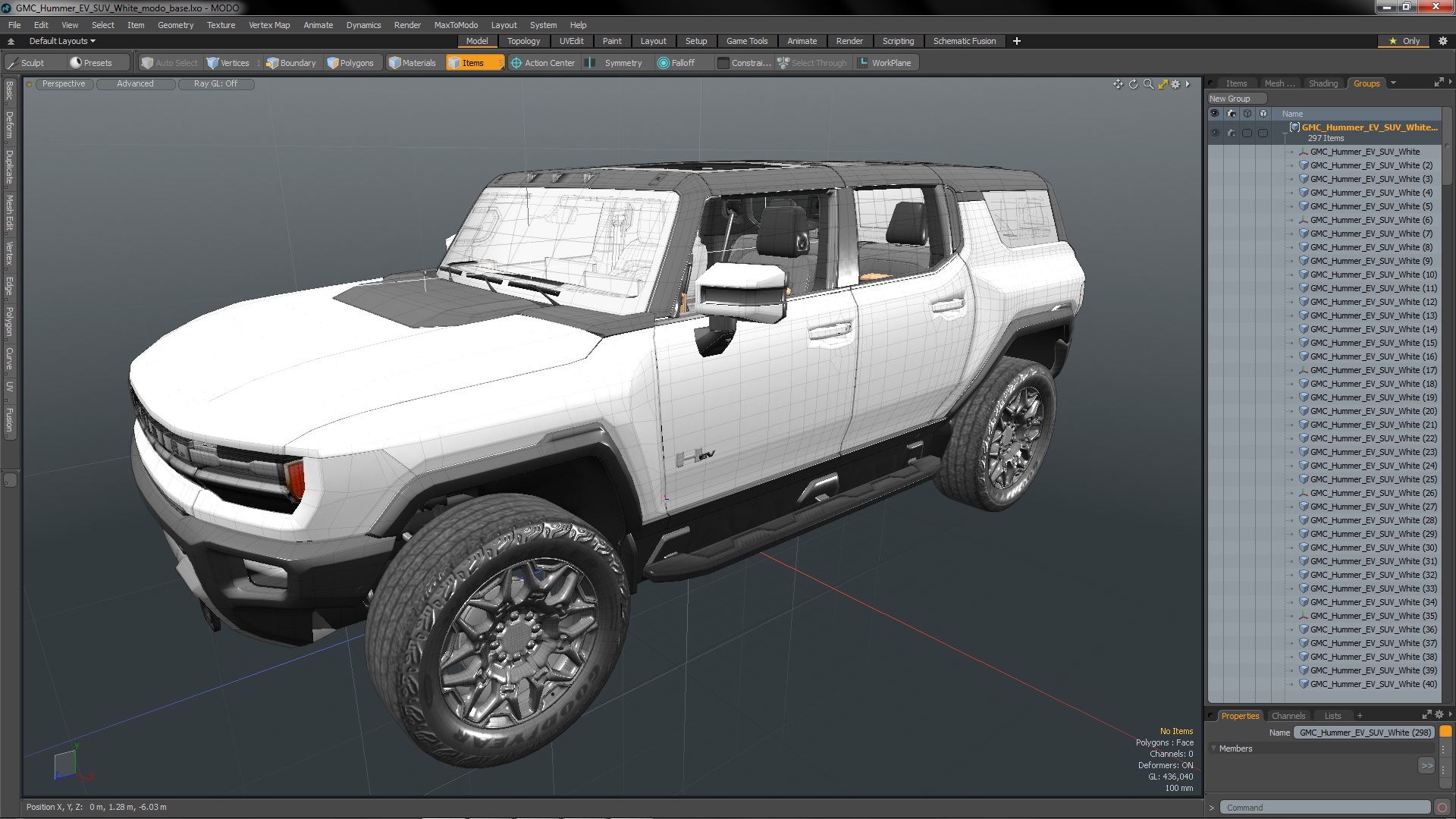Click the record circle next to Command
Image resolution: width=1456 pixels, height=819 pixels.
[1442, 808]
